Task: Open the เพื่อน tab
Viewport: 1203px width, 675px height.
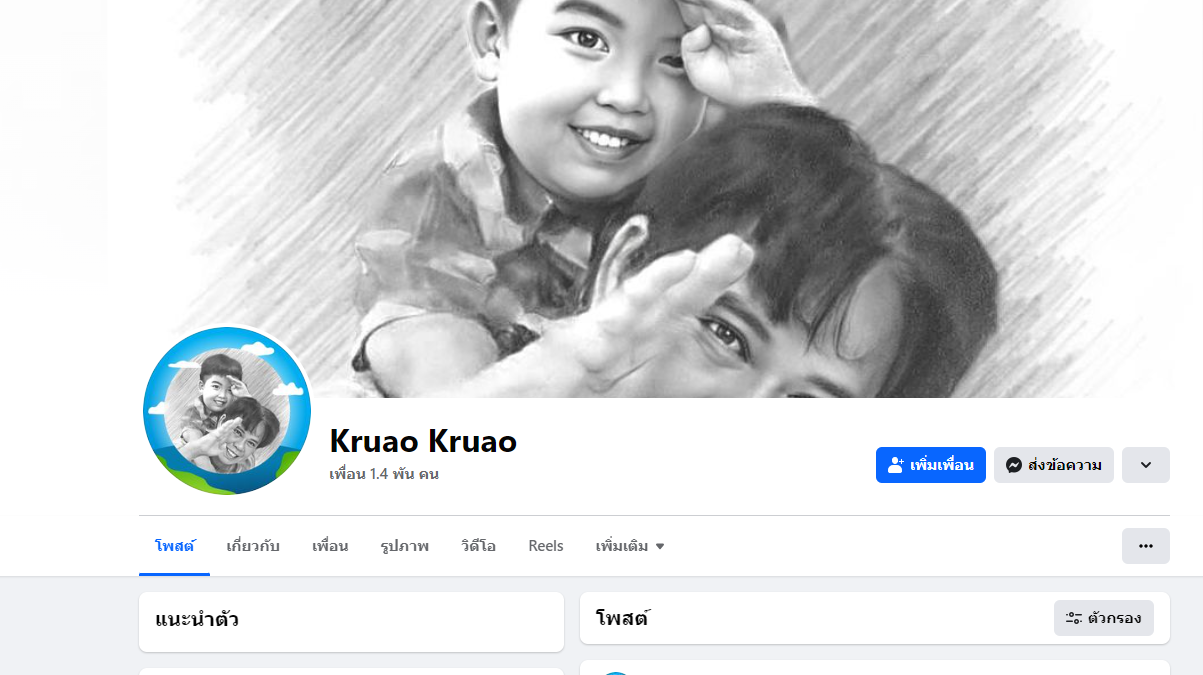Action: (x=330, y=546)
